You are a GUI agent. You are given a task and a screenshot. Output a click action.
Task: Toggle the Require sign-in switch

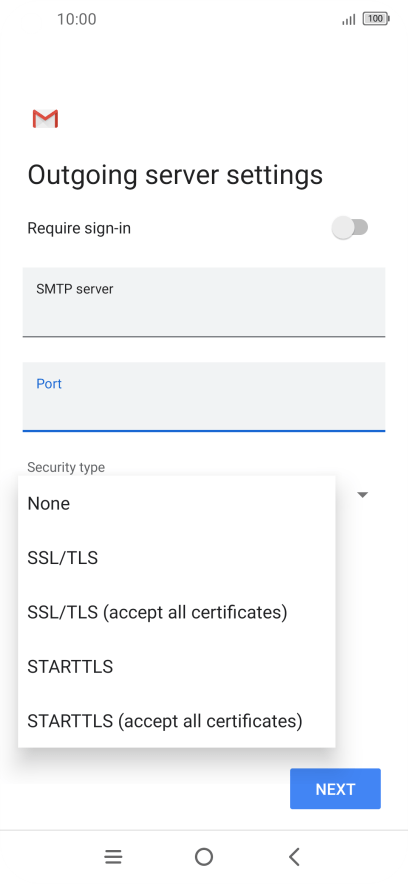coord(350,228)
